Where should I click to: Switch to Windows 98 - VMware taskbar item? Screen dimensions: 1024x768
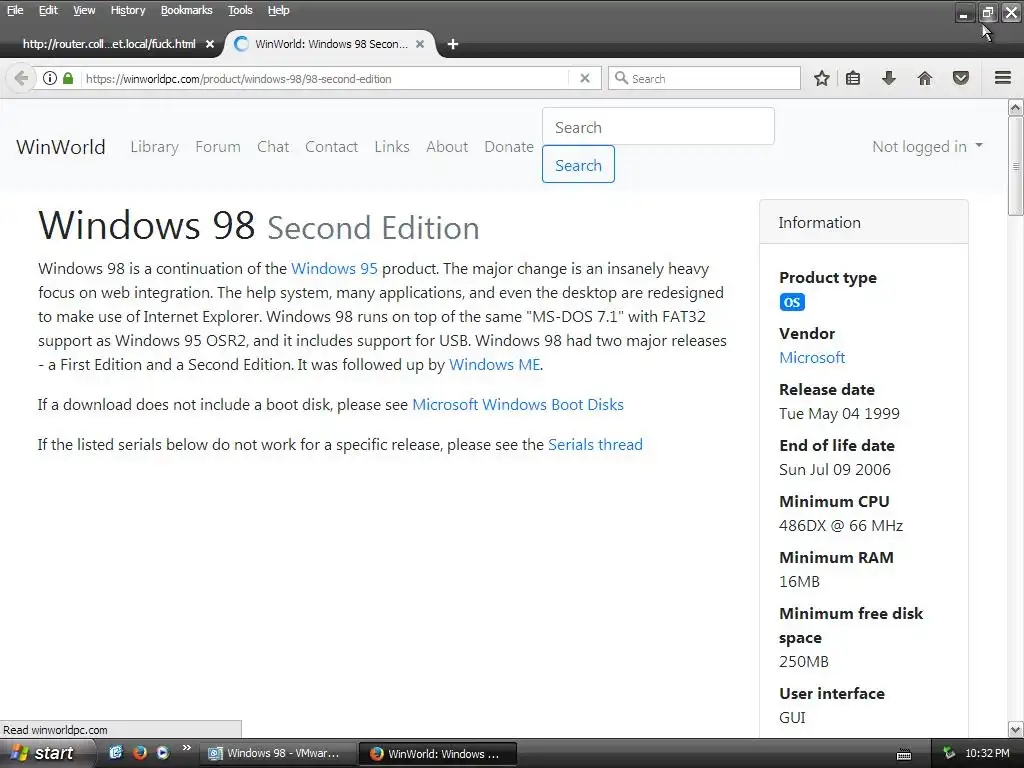tap(278, 753)
